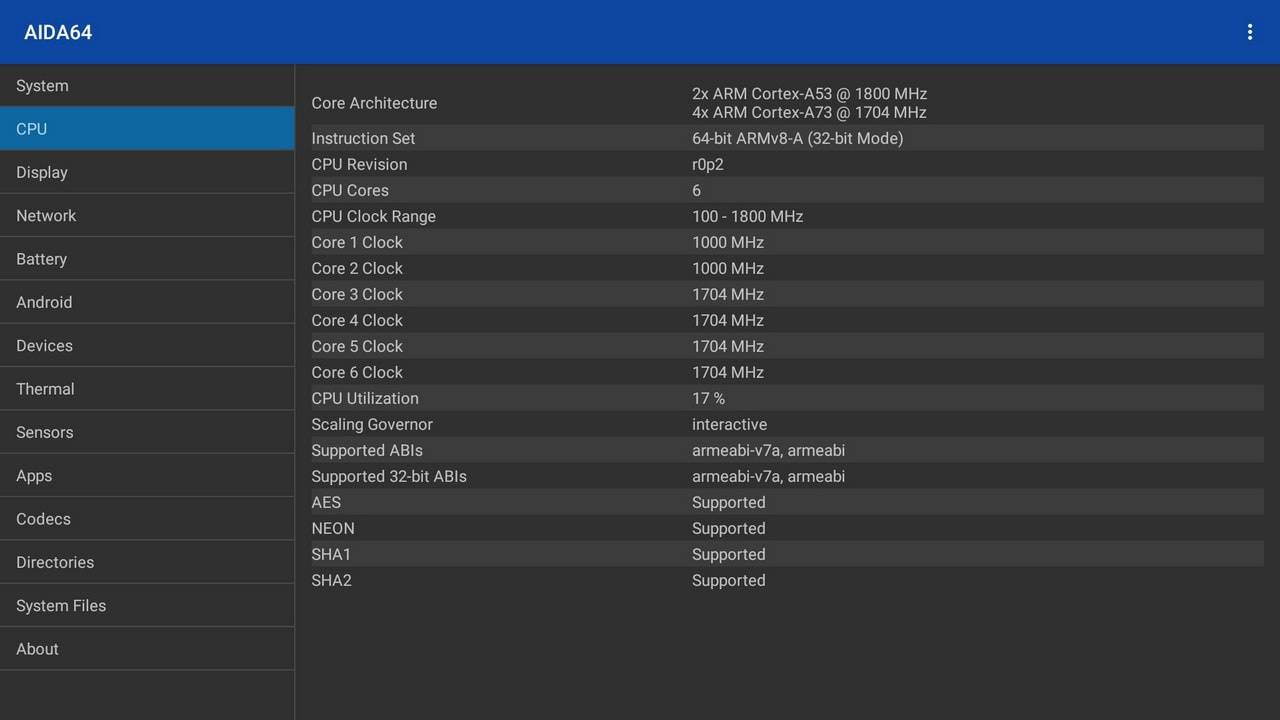The image size is (1280, 720).
Task: Browse the Directories section
Action: pyautogui.click(x=147, y=562)
